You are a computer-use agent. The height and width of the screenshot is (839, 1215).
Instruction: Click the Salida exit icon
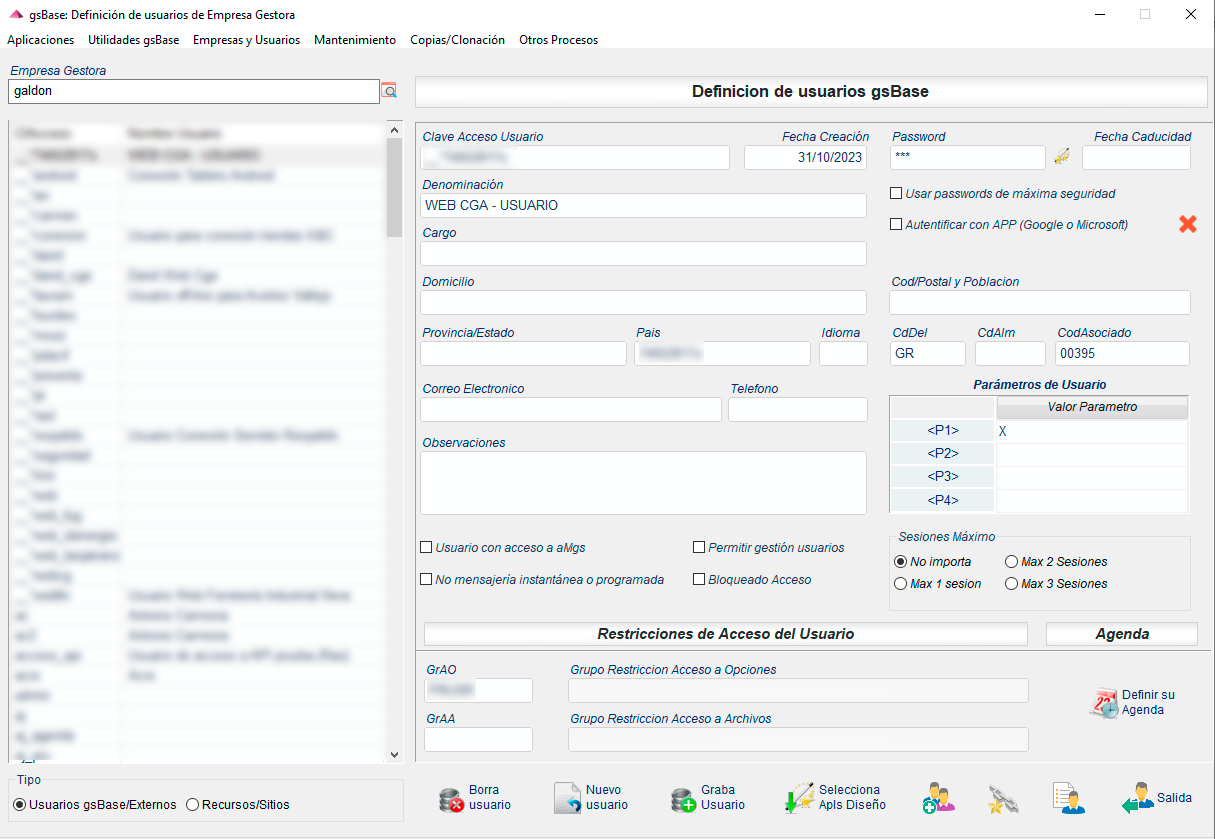click(1138, 797)
